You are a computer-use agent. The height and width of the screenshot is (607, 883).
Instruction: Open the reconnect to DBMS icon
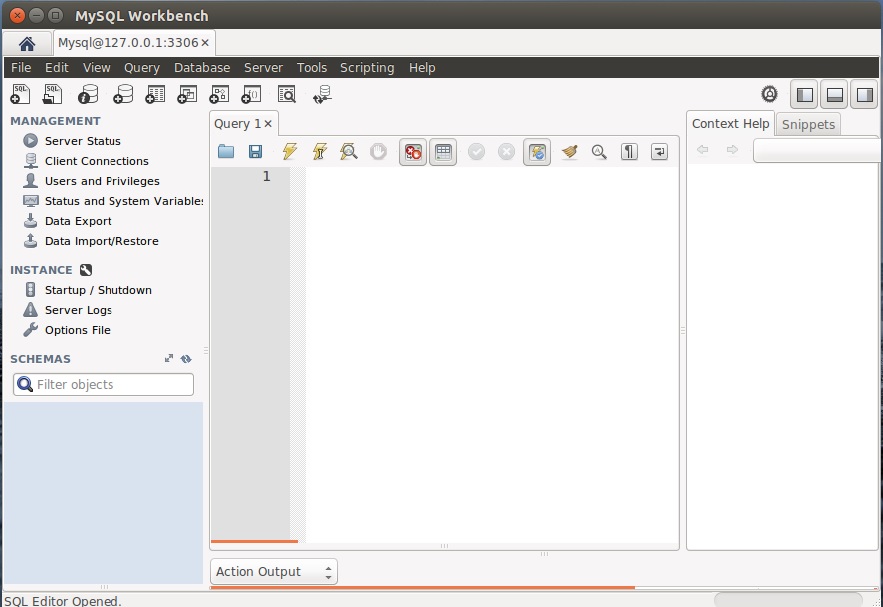[322, 94]
